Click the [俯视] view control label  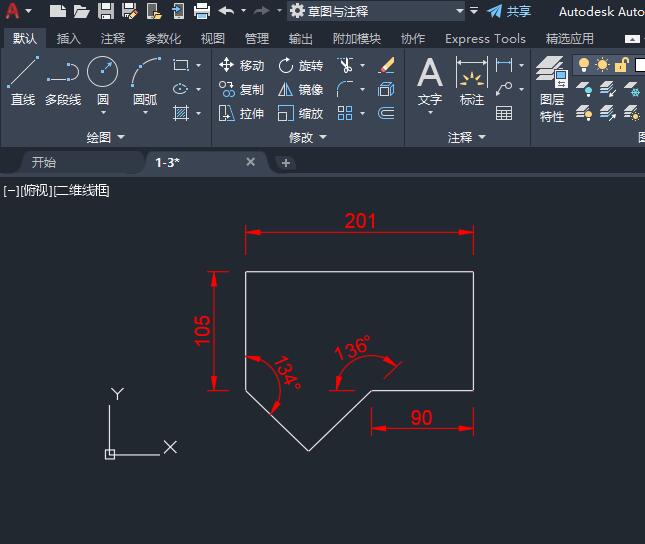click(x=37, y=191)
